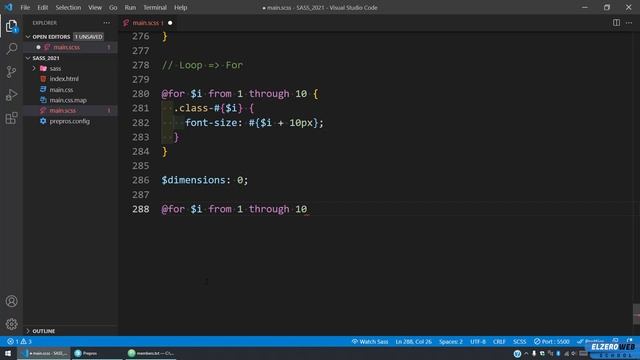
Task: Click the font-size property on line 282
Action: pos(211,123)
